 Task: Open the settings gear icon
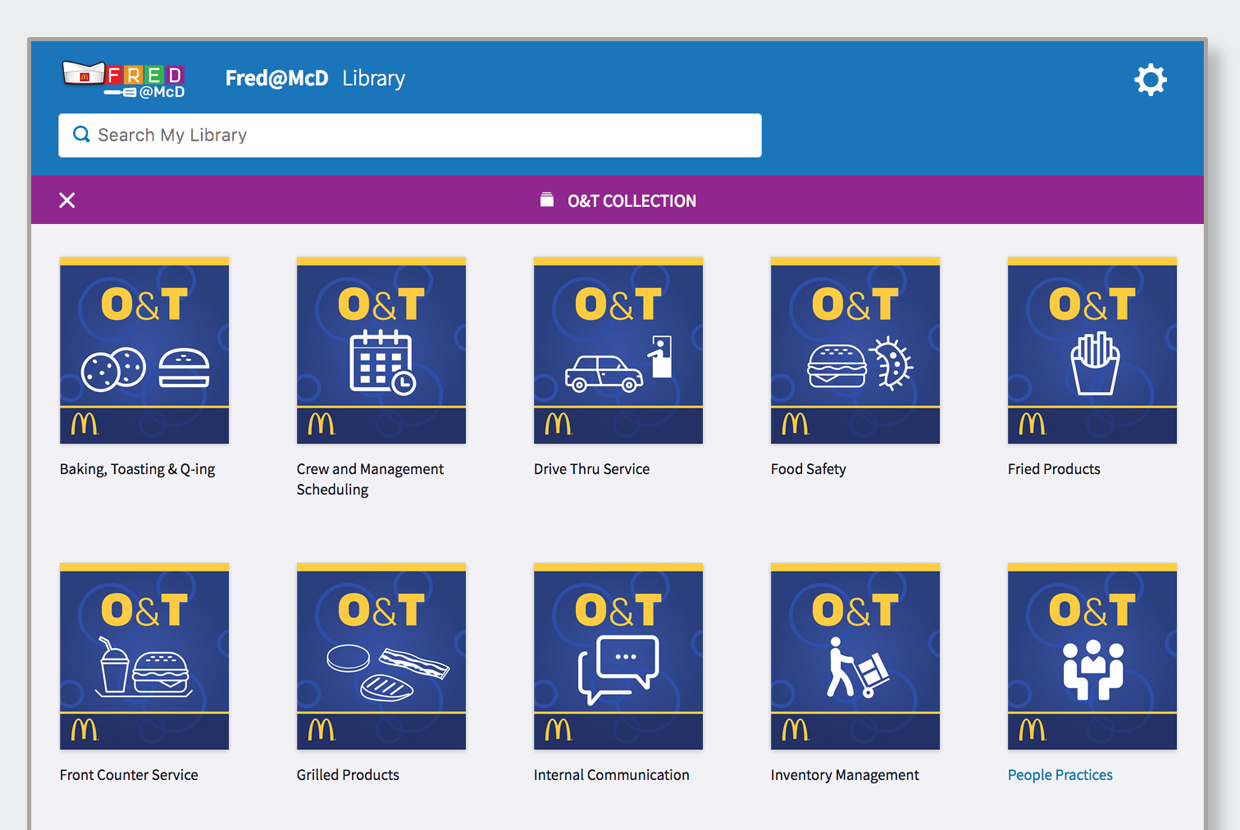click(1150, 80)
